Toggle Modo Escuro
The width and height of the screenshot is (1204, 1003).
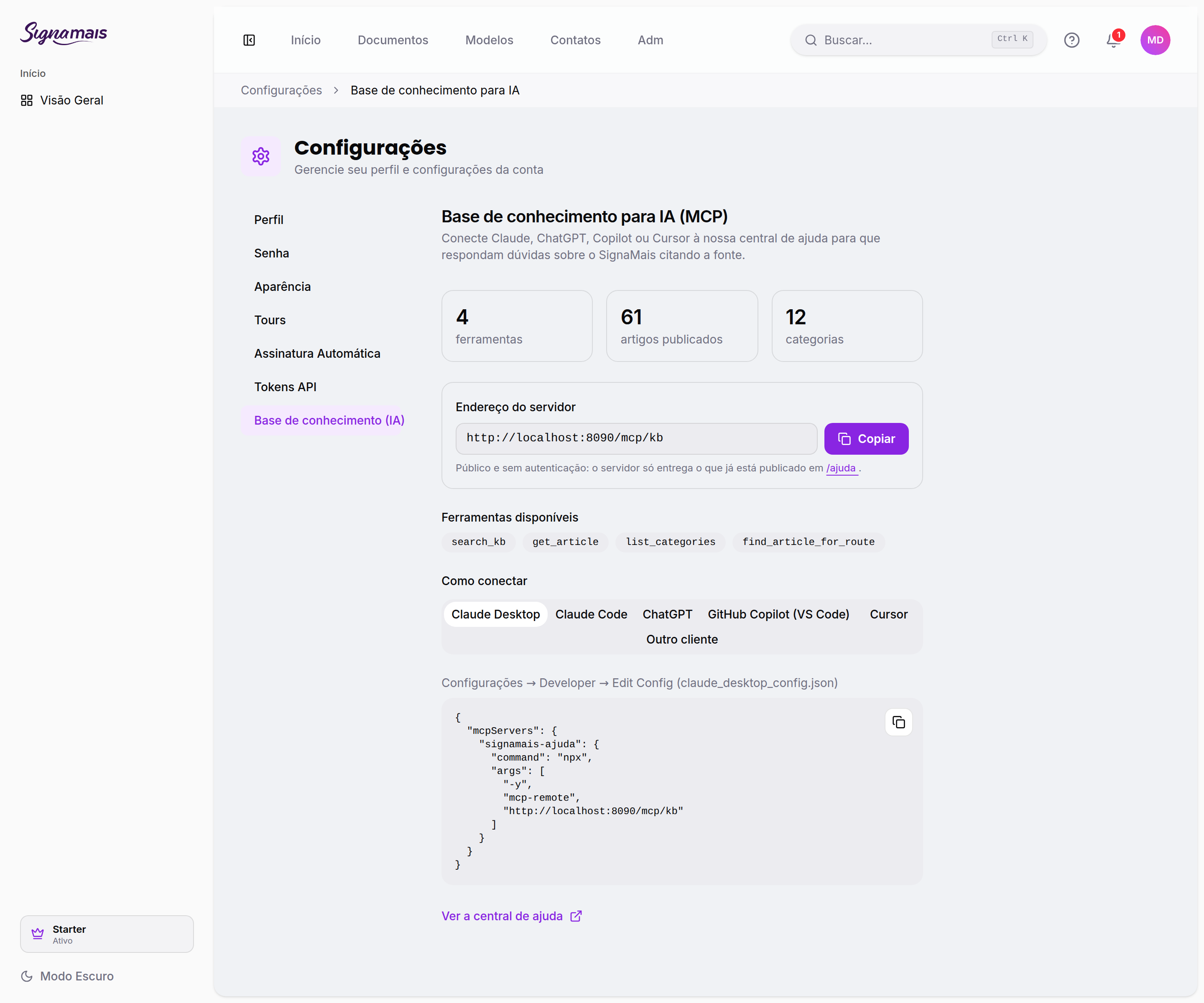pos(67,976)
